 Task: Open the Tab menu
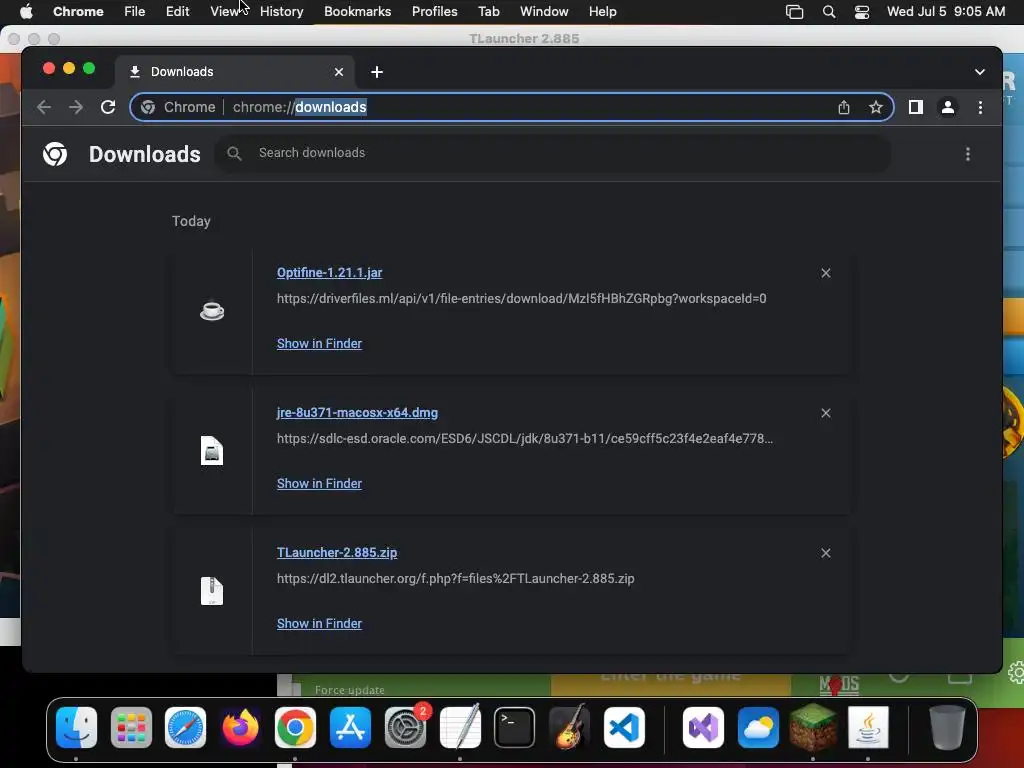[488, 12]
